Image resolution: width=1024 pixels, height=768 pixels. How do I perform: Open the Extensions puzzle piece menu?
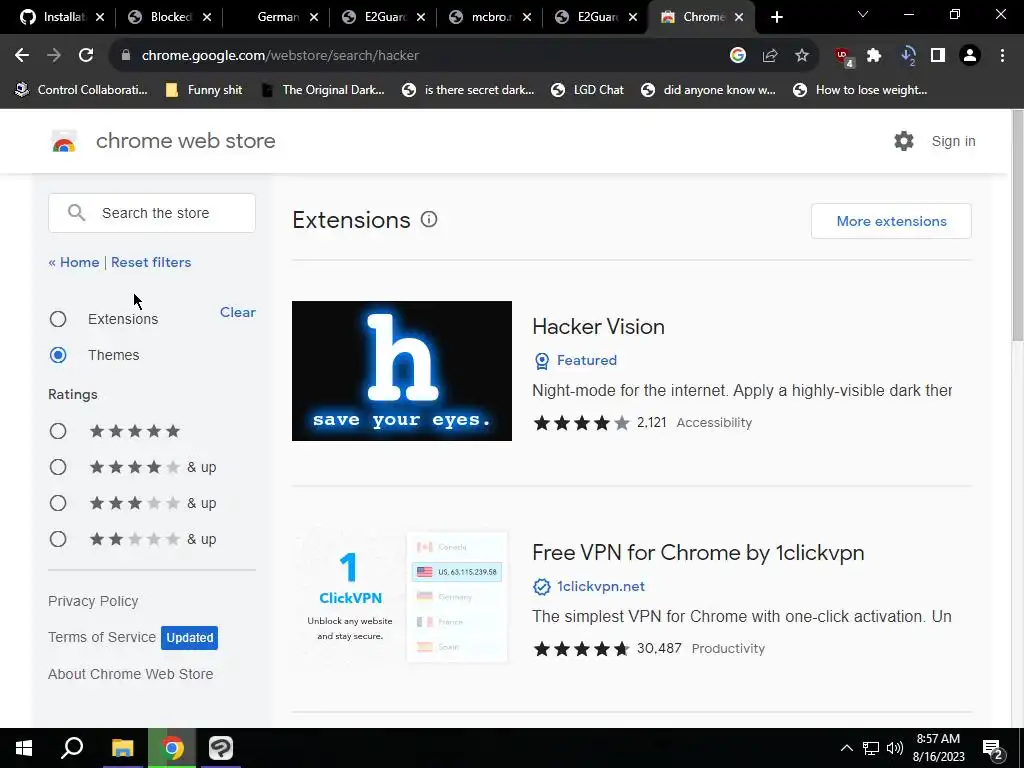tap(874, 56)
